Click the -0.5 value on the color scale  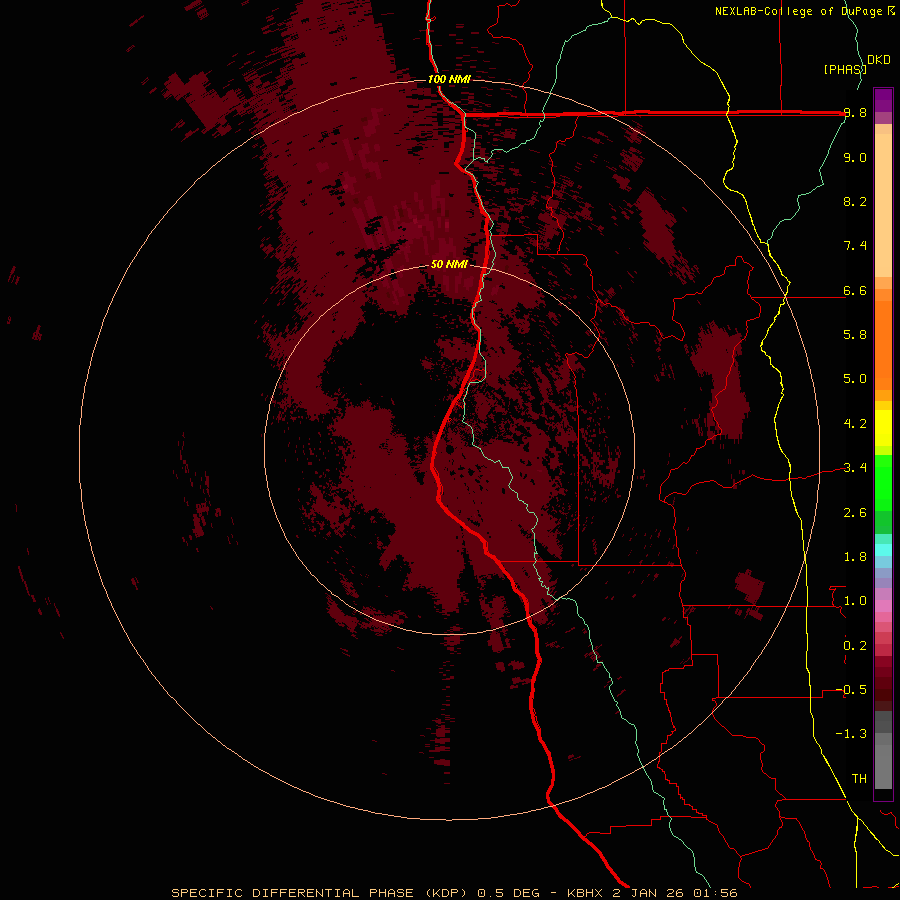(x=851, y=690)
